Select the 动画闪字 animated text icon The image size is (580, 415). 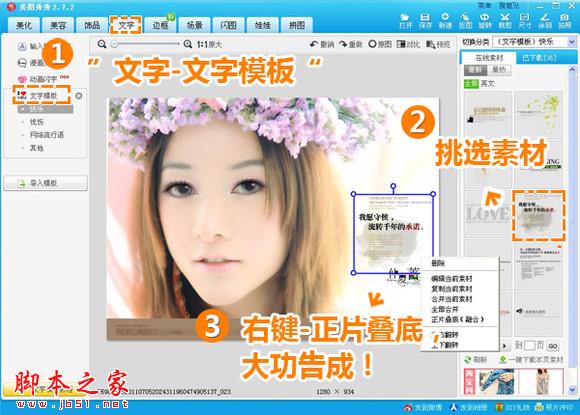[x=22, y=79]
